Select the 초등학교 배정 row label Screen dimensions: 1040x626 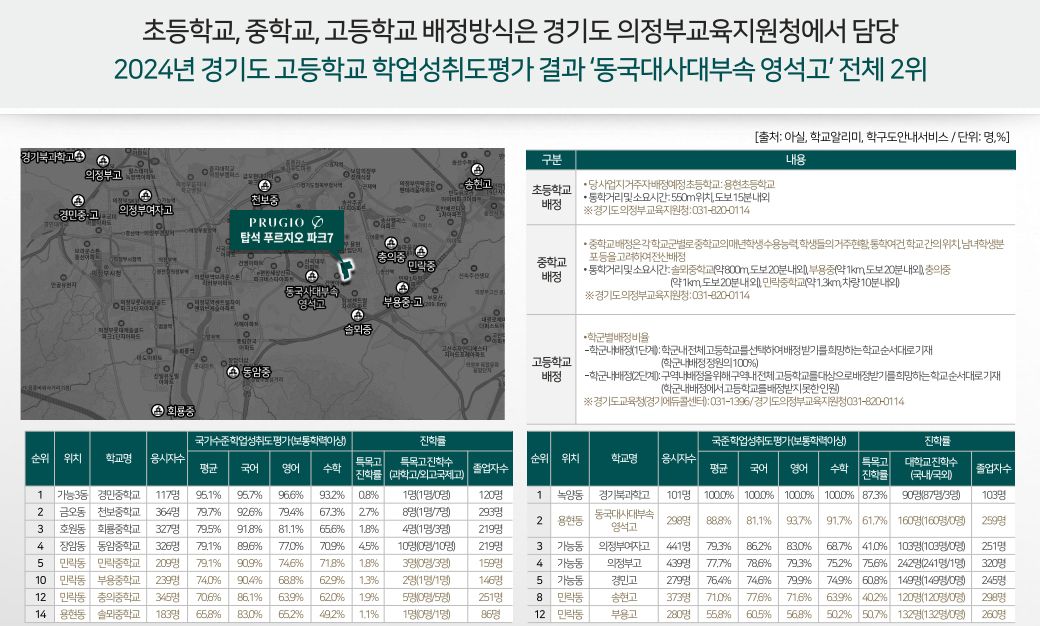click(550, 197)
